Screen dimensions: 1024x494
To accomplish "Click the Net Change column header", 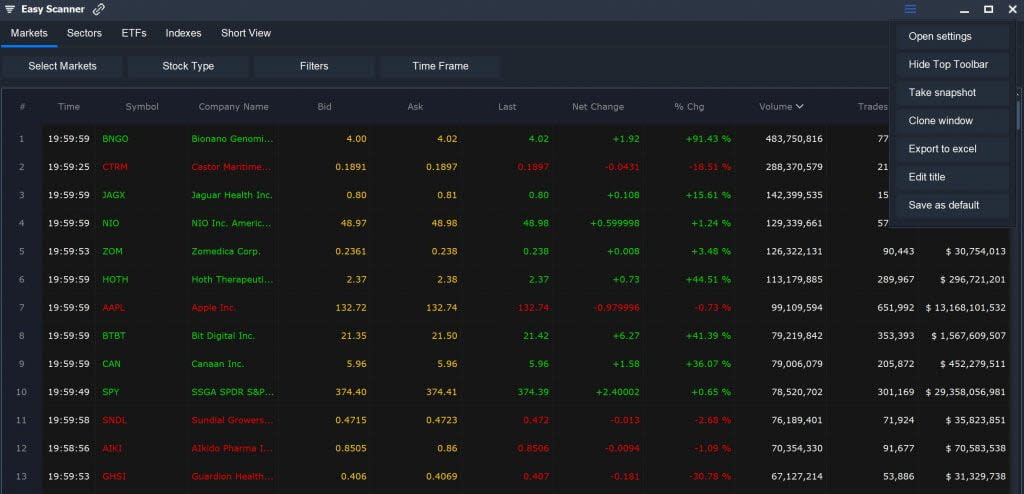I will 598,107.
